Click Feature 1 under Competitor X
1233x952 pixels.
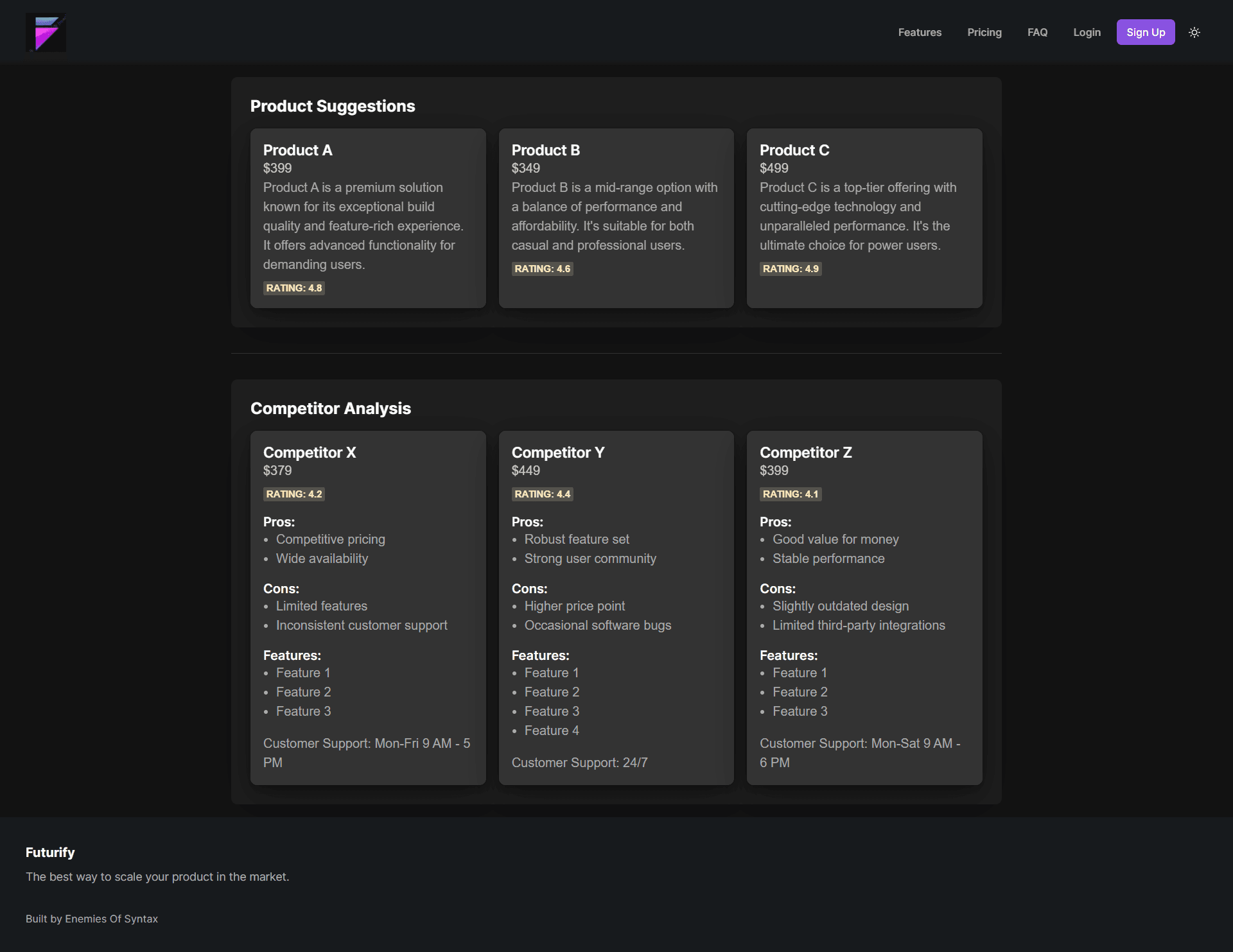303,673
